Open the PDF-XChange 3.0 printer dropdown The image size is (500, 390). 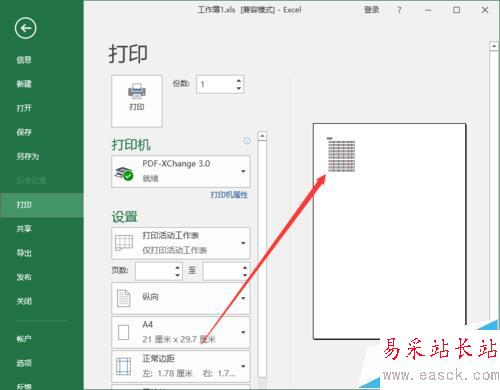[x=181, y=171]
